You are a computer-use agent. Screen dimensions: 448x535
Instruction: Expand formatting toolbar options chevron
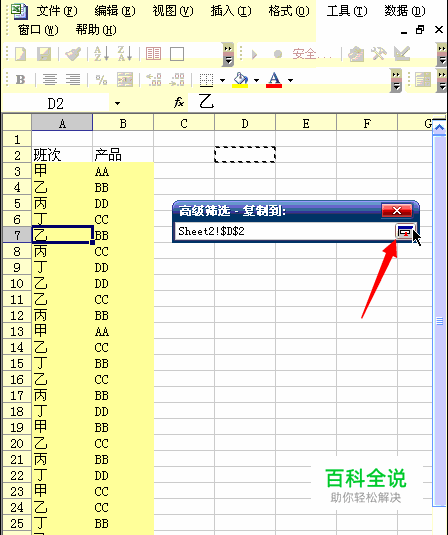point(396,80)
